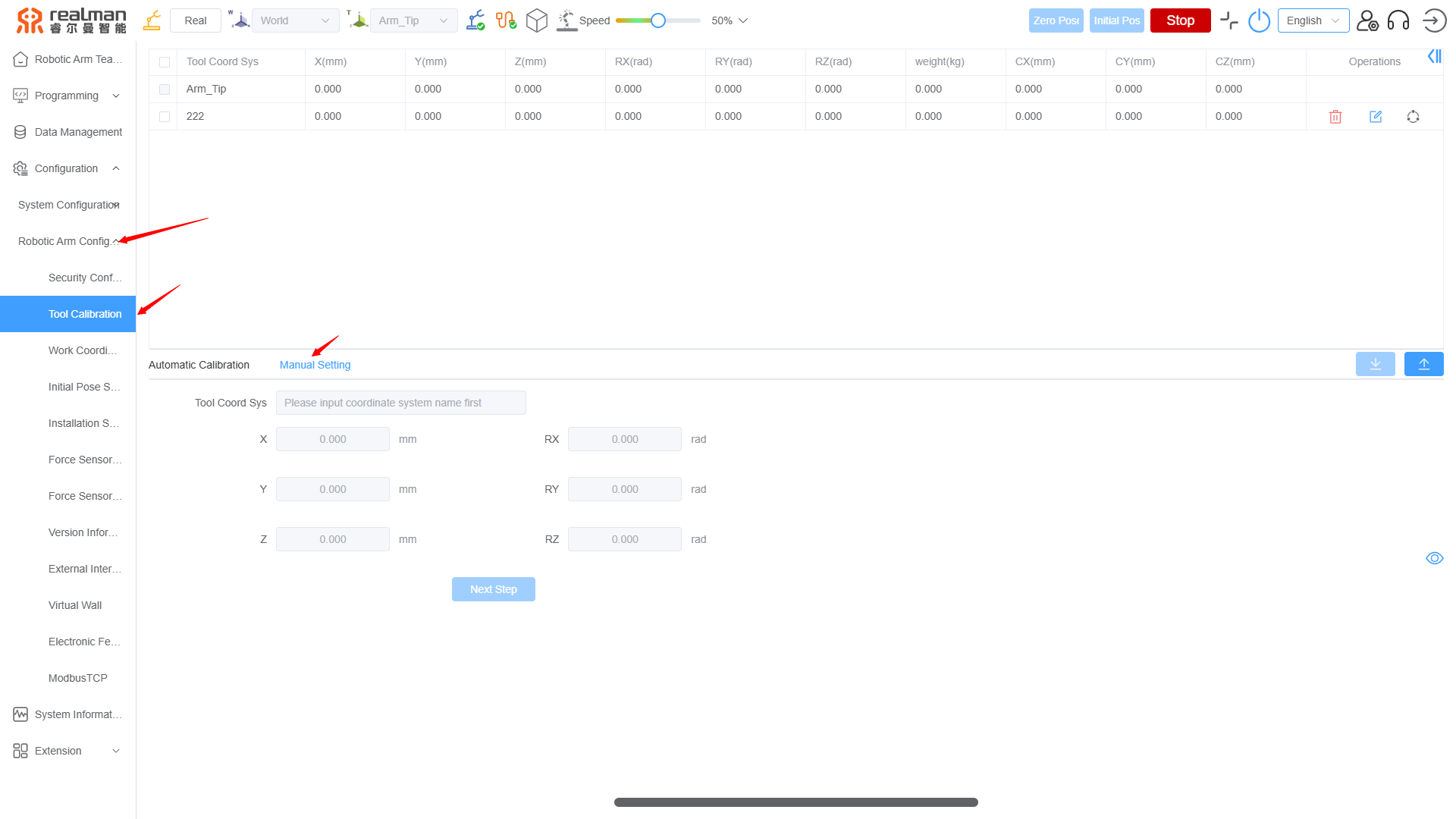Open the 3D cube model view icon
The height and width of the screenshot is (819, 1456).
pyautogui.click(x=537, y=20)
